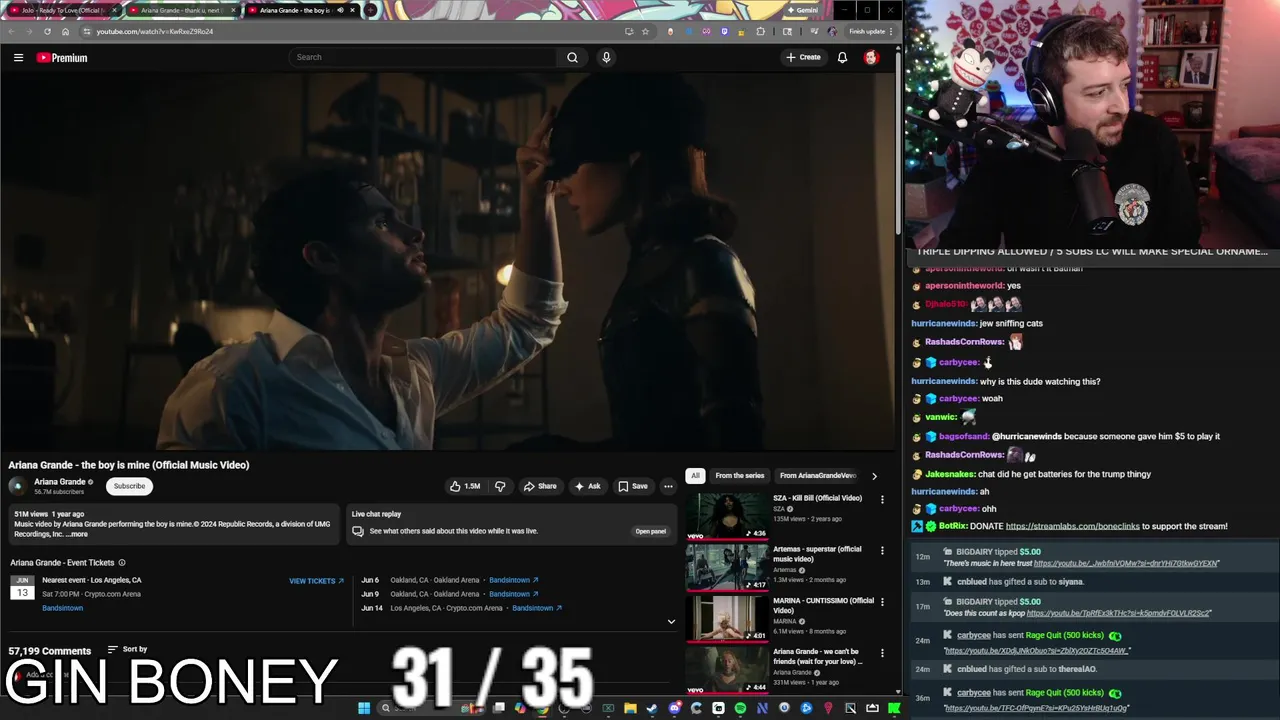This screenshot has height=720, width=1280.
Task: Share the boy is mine video
Action: (540, 486)
